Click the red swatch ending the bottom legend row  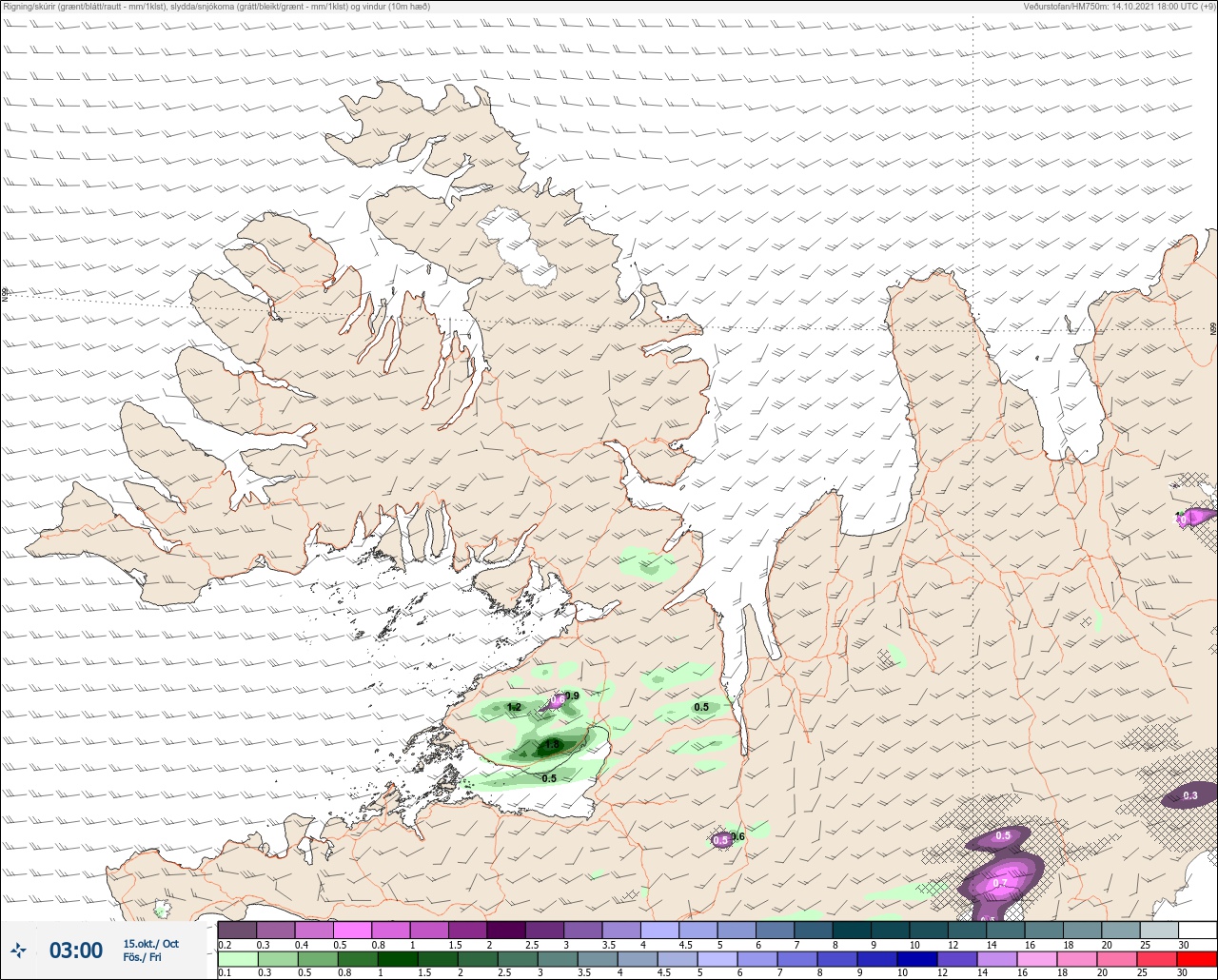pyautogui.click(x=1198, y=958)
